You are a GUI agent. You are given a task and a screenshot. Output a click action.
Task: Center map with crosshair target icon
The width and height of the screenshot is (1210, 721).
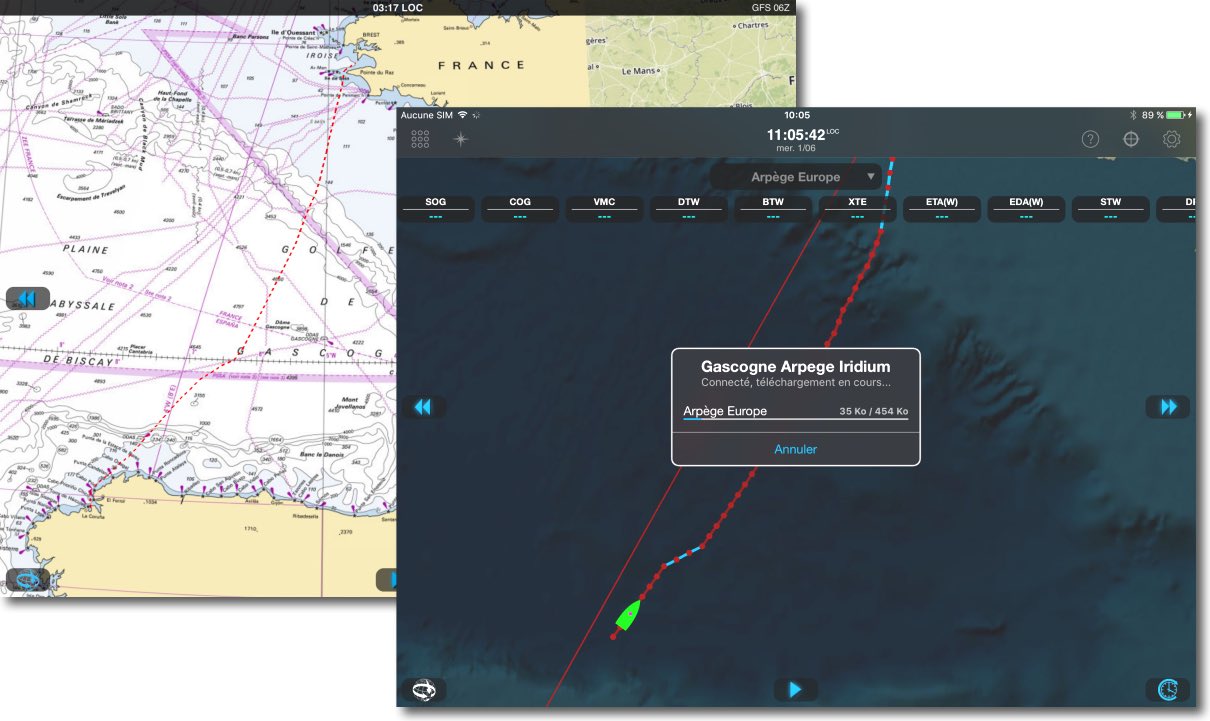click(1131, 139)
